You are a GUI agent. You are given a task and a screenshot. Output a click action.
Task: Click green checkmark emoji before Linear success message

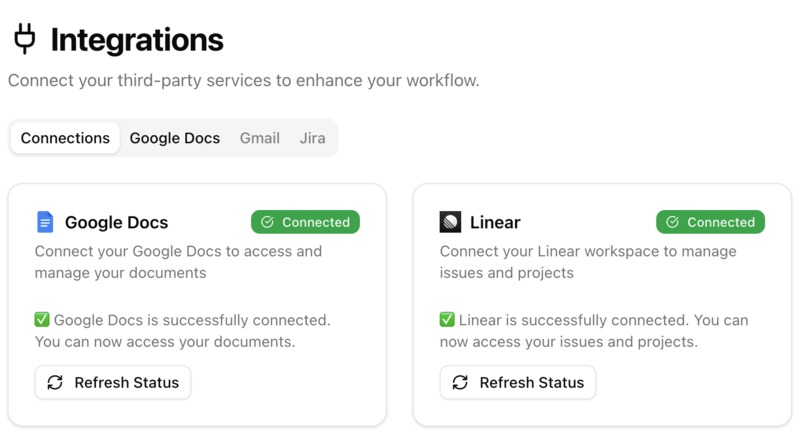(x=447, y=320)
